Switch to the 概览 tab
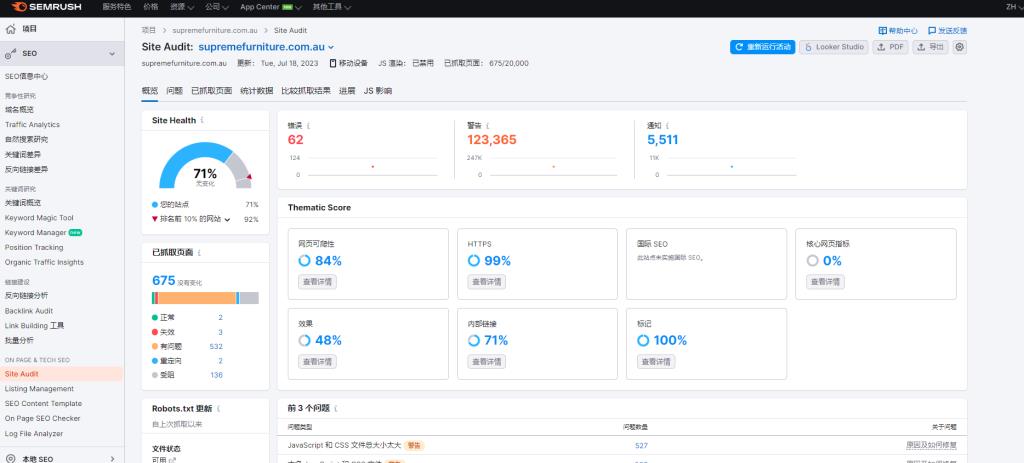 (x=150, y=91)
